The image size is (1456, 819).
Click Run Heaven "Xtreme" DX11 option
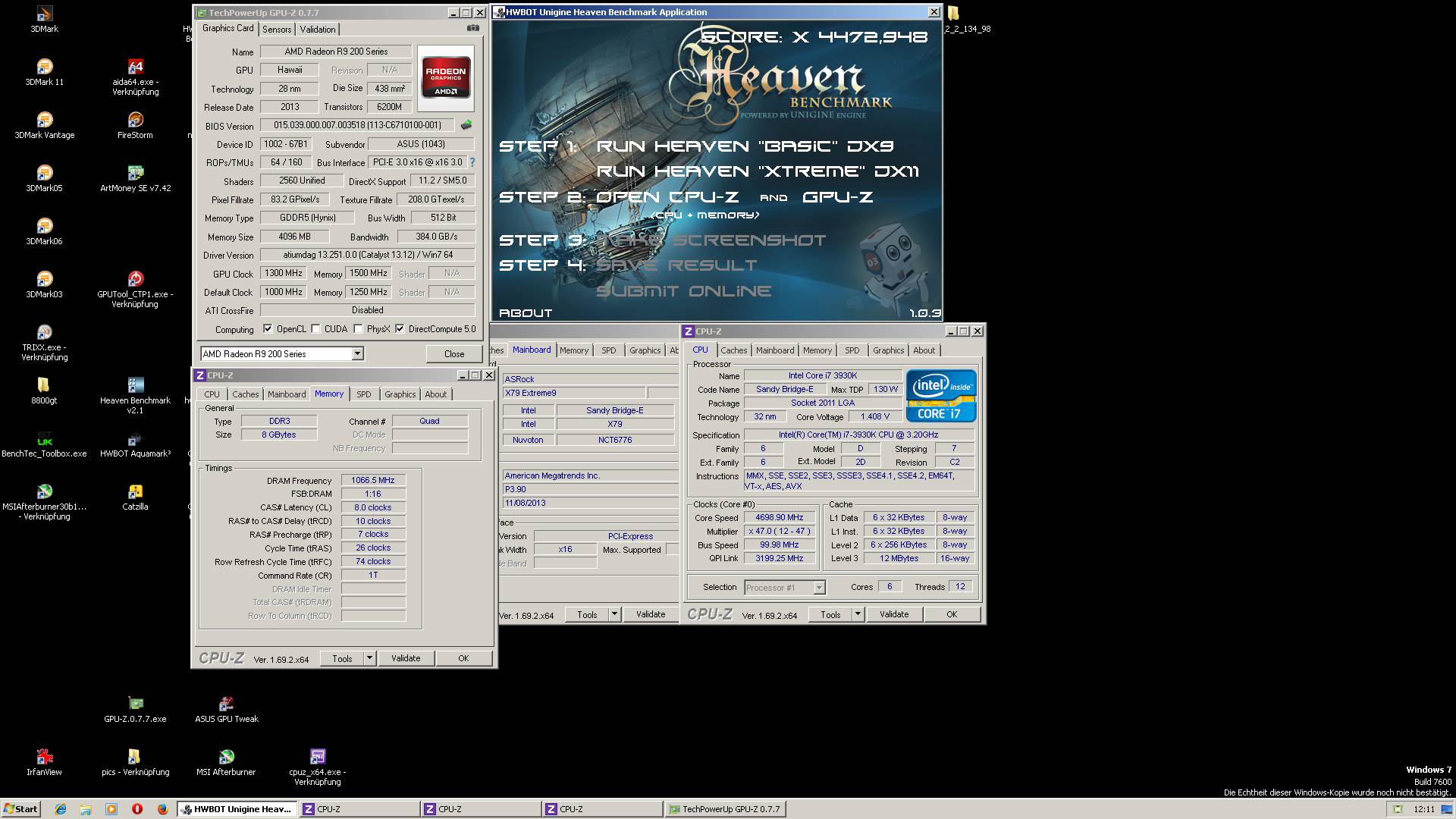[757, 171]
